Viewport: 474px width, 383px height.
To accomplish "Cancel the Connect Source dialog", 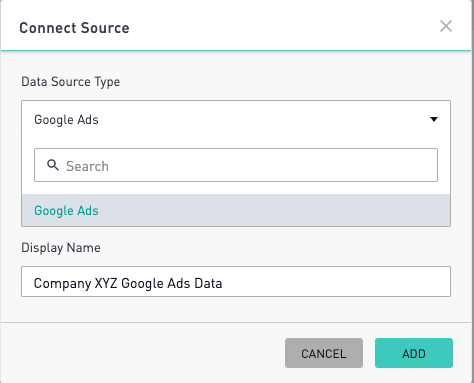I will click(x=324, y=353).
